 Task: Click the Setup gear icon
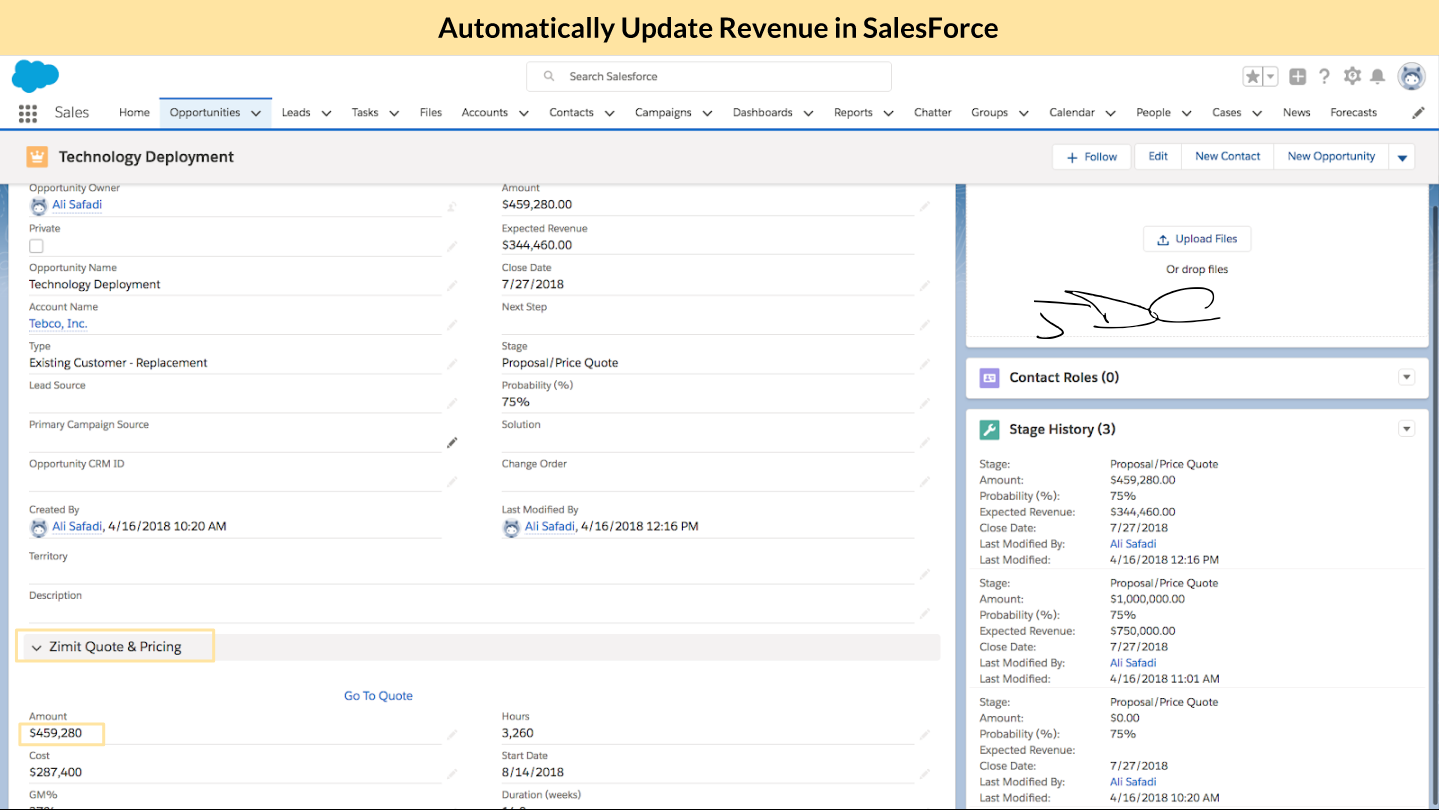(1352, 76)
